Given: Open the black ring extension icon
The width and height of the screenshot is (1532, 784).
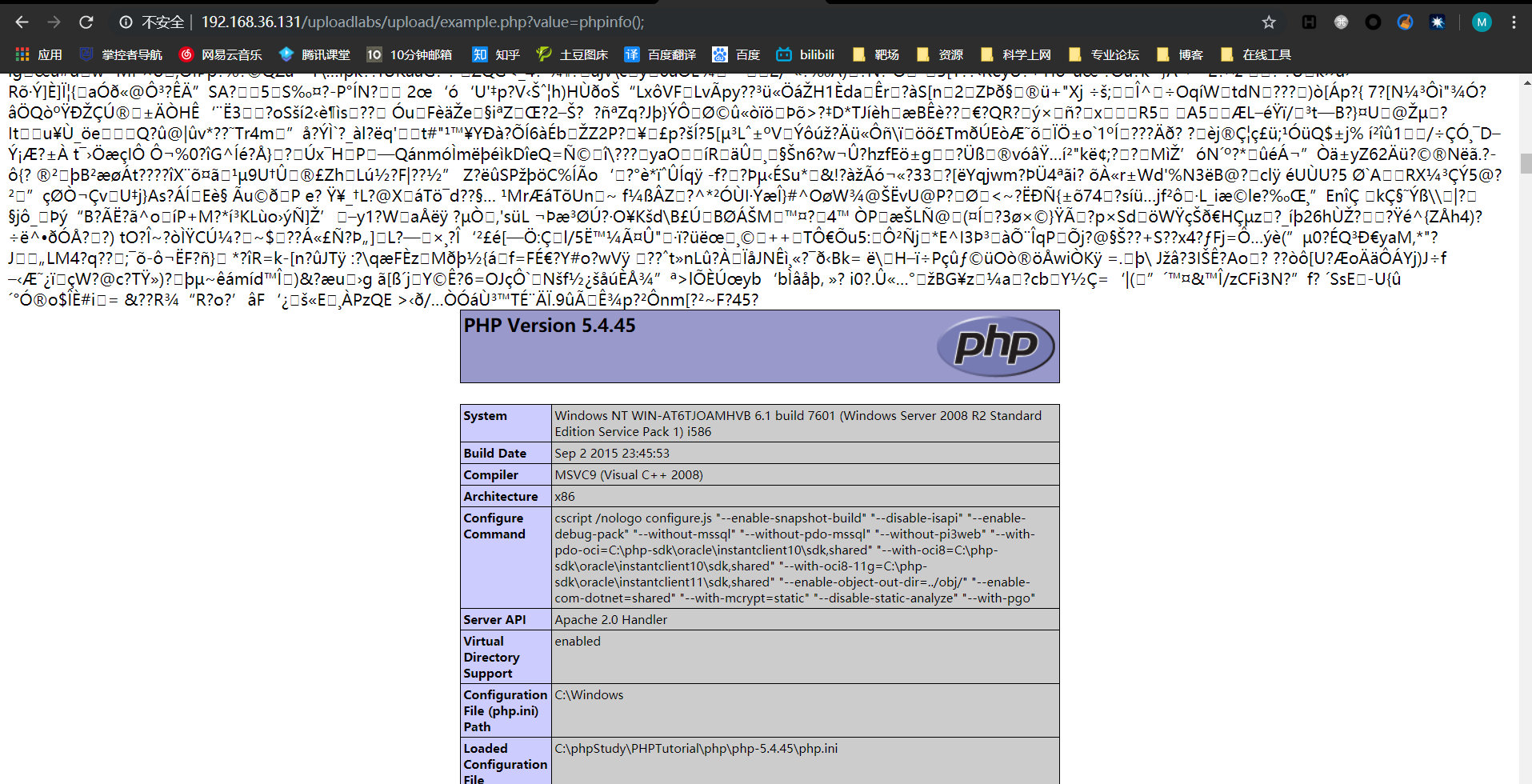Looking at the screenshot, I should coord(1373,22).
